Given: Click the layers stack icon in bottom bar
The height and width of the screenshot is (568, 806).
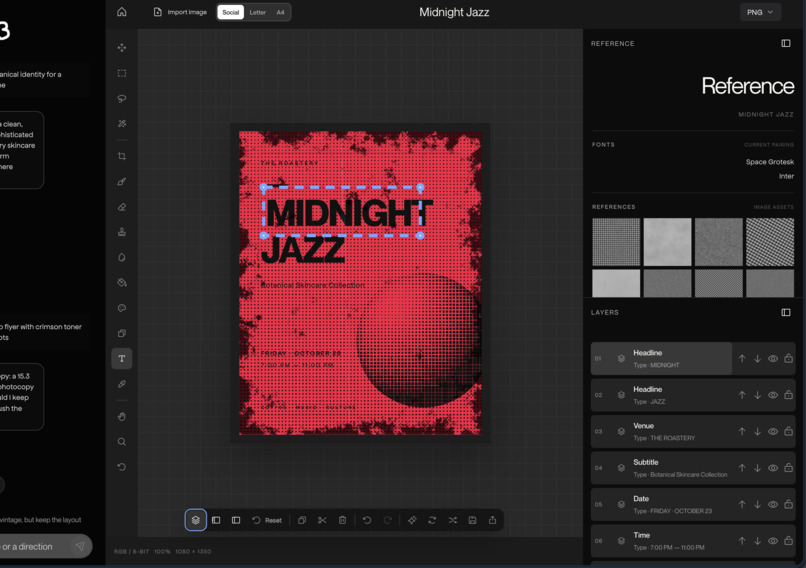Looking at the screenshot, I should pos(195,520).
